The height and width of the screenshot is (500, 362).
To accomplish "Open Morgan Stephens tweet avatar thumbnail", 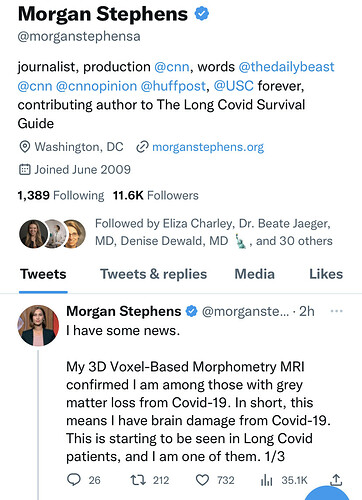I will 38,325.
